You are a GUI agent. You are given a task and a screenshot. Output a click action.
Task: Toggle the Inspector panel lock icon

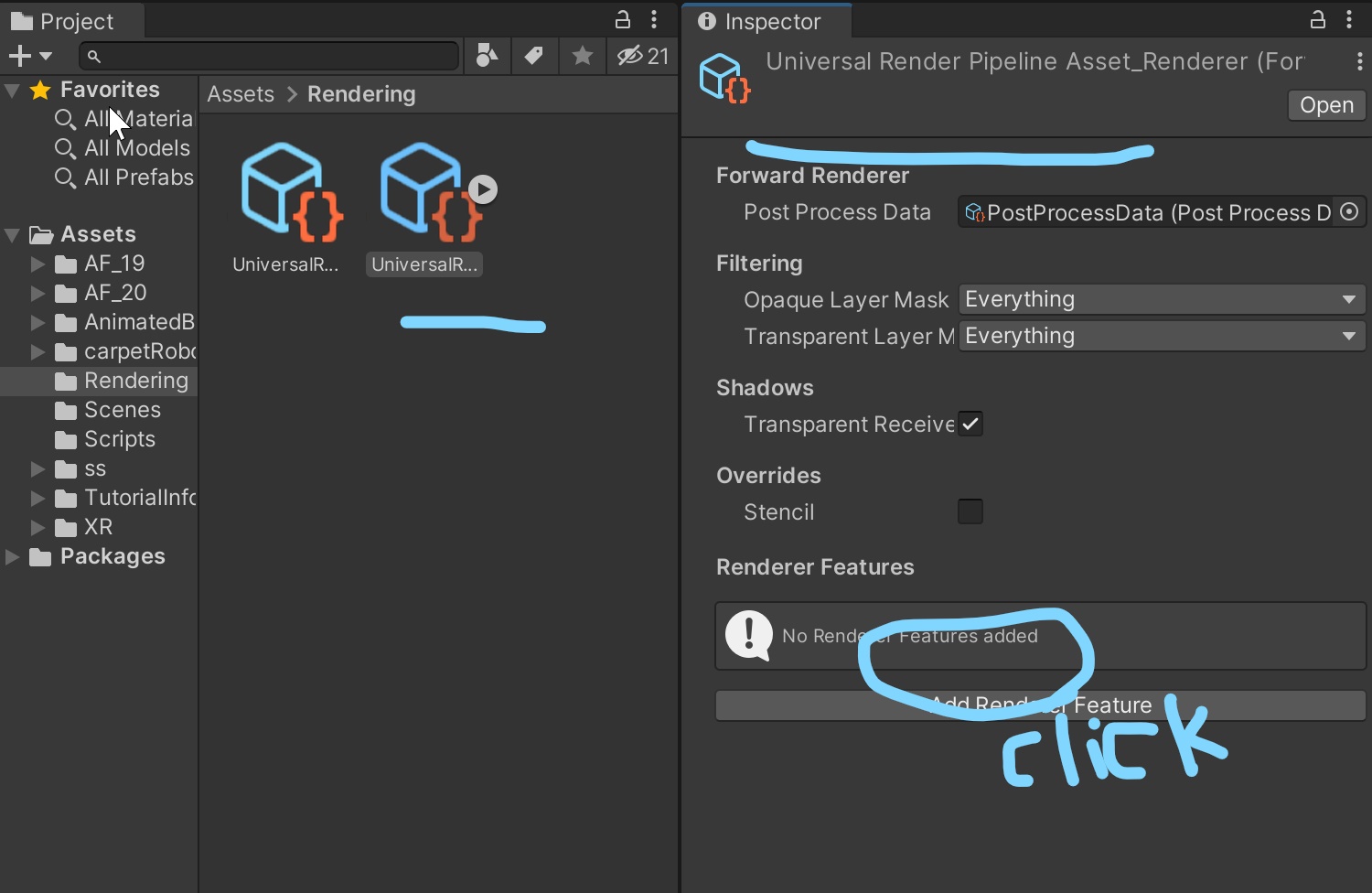1318,19
